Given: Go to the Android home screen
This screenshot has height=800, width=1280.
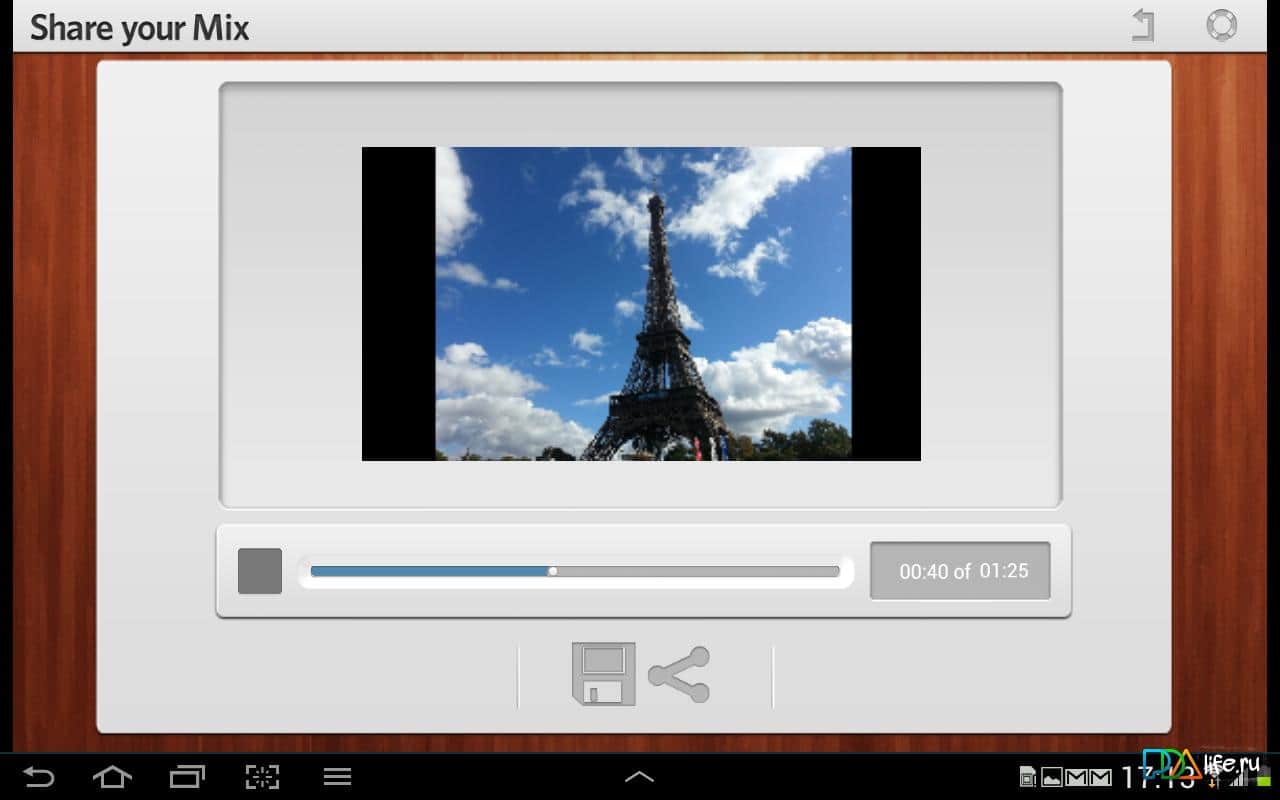Looking at the screenshot, I should pos(112,777).
